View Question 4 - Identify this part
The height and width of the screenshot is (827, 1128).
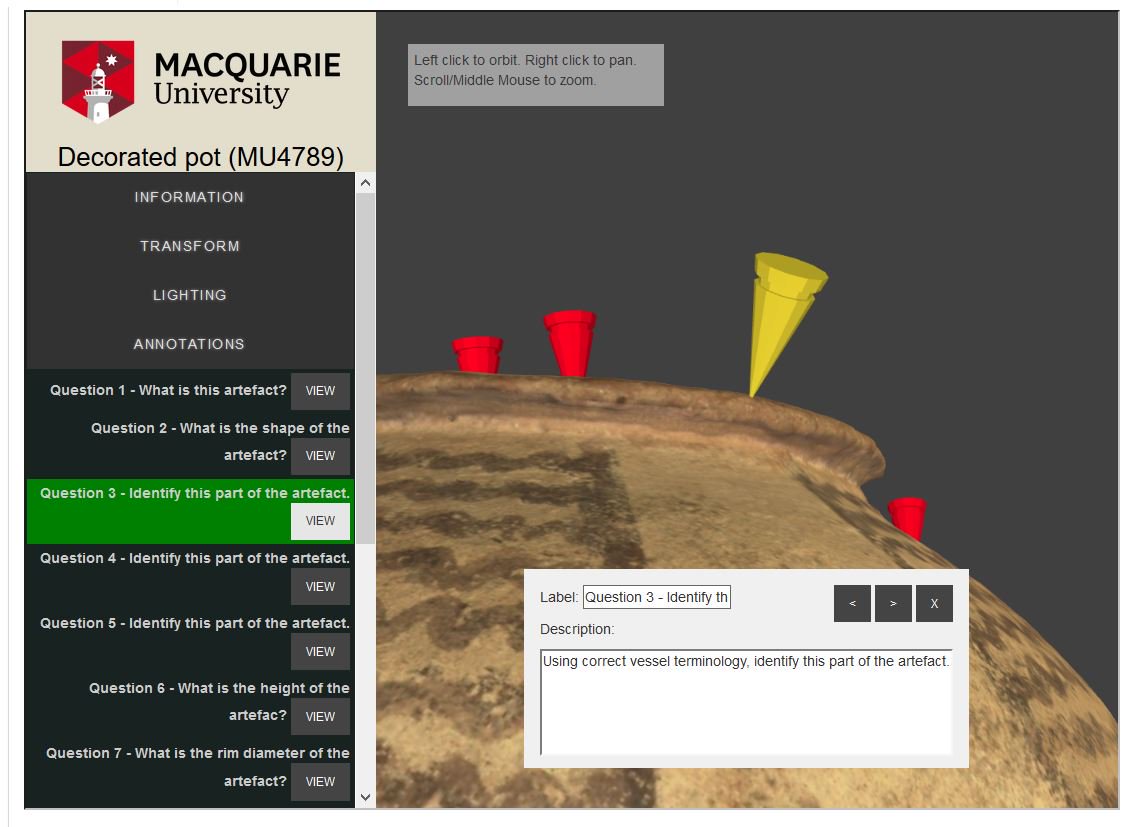320,587
